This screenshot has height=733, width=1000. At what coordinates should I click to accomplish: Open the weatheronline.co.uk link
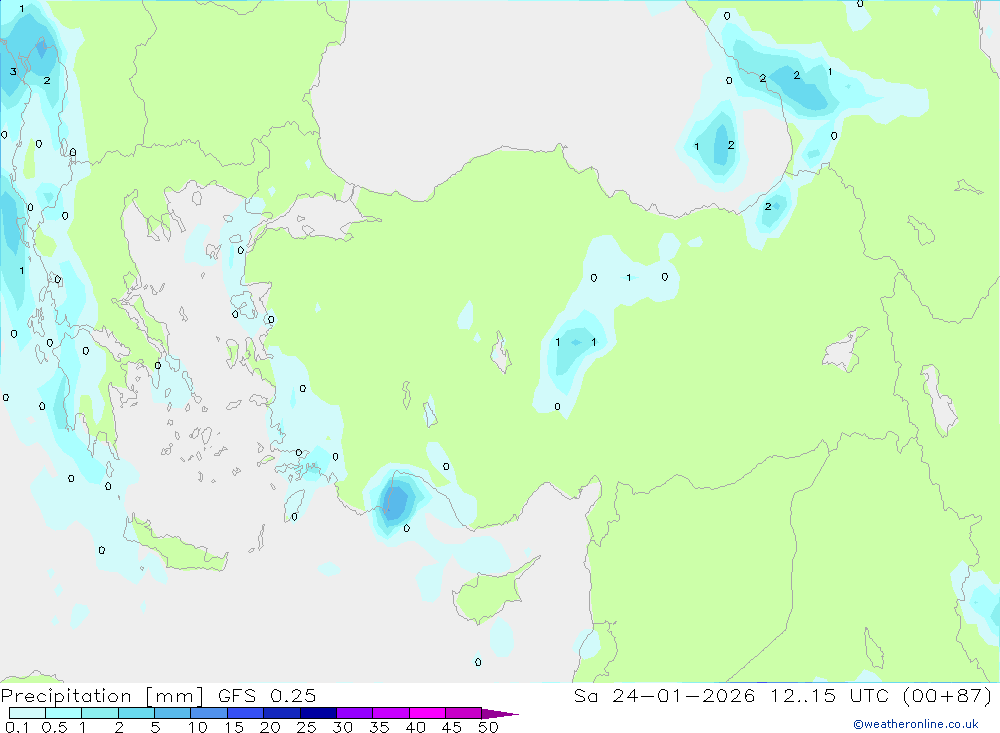click(916, 724)
